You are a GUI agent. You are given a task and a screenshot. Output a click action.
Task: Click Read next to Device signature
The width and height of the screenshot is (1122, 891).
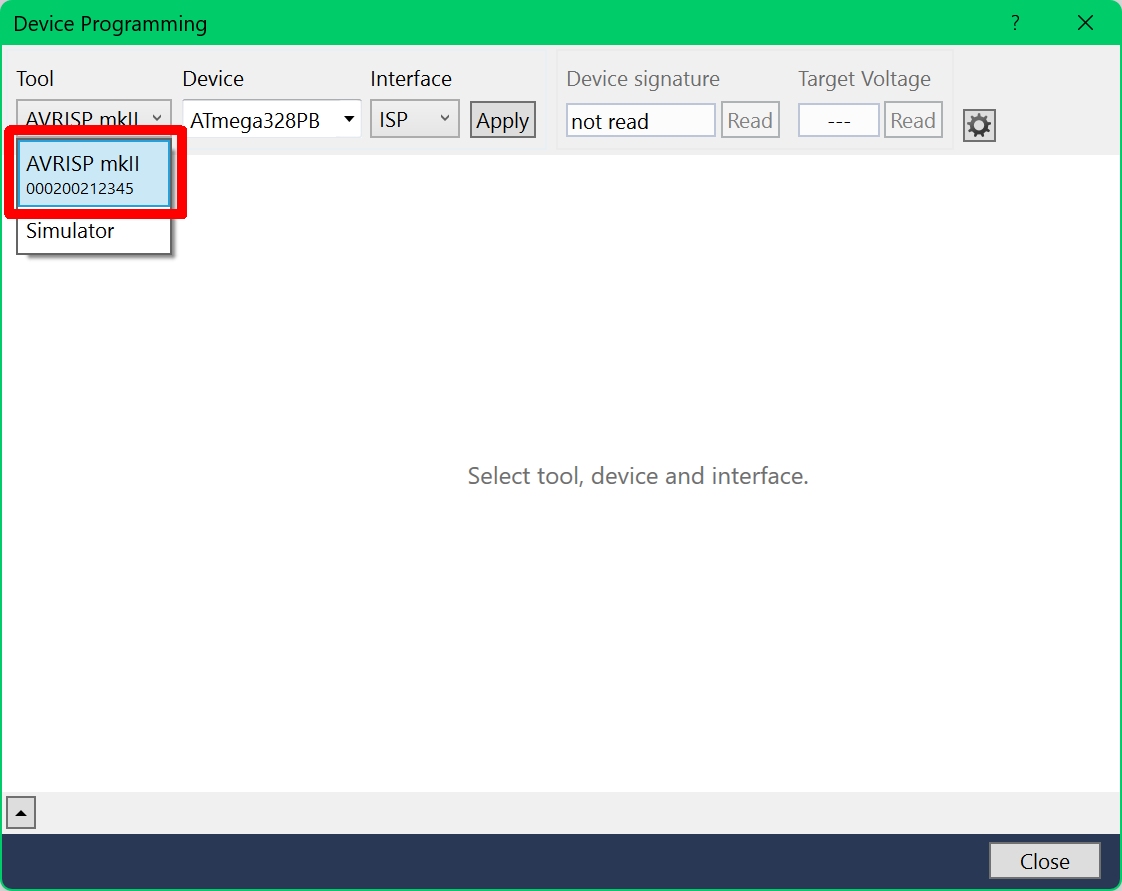(750, 120)
